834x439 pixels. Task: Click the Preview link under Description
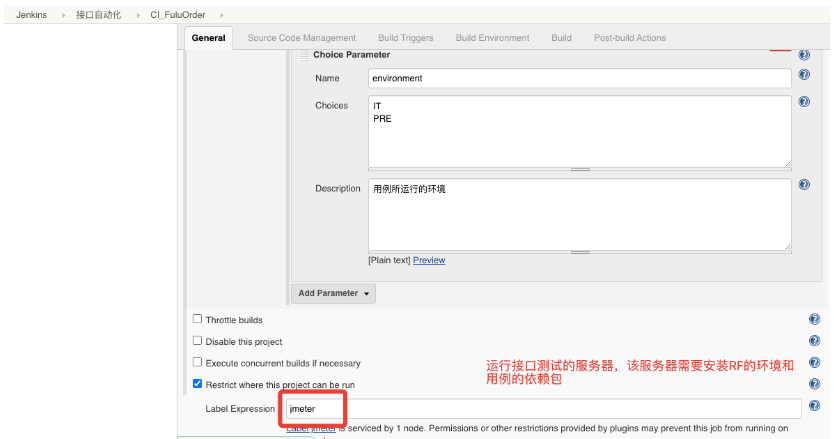pos(429,260)
